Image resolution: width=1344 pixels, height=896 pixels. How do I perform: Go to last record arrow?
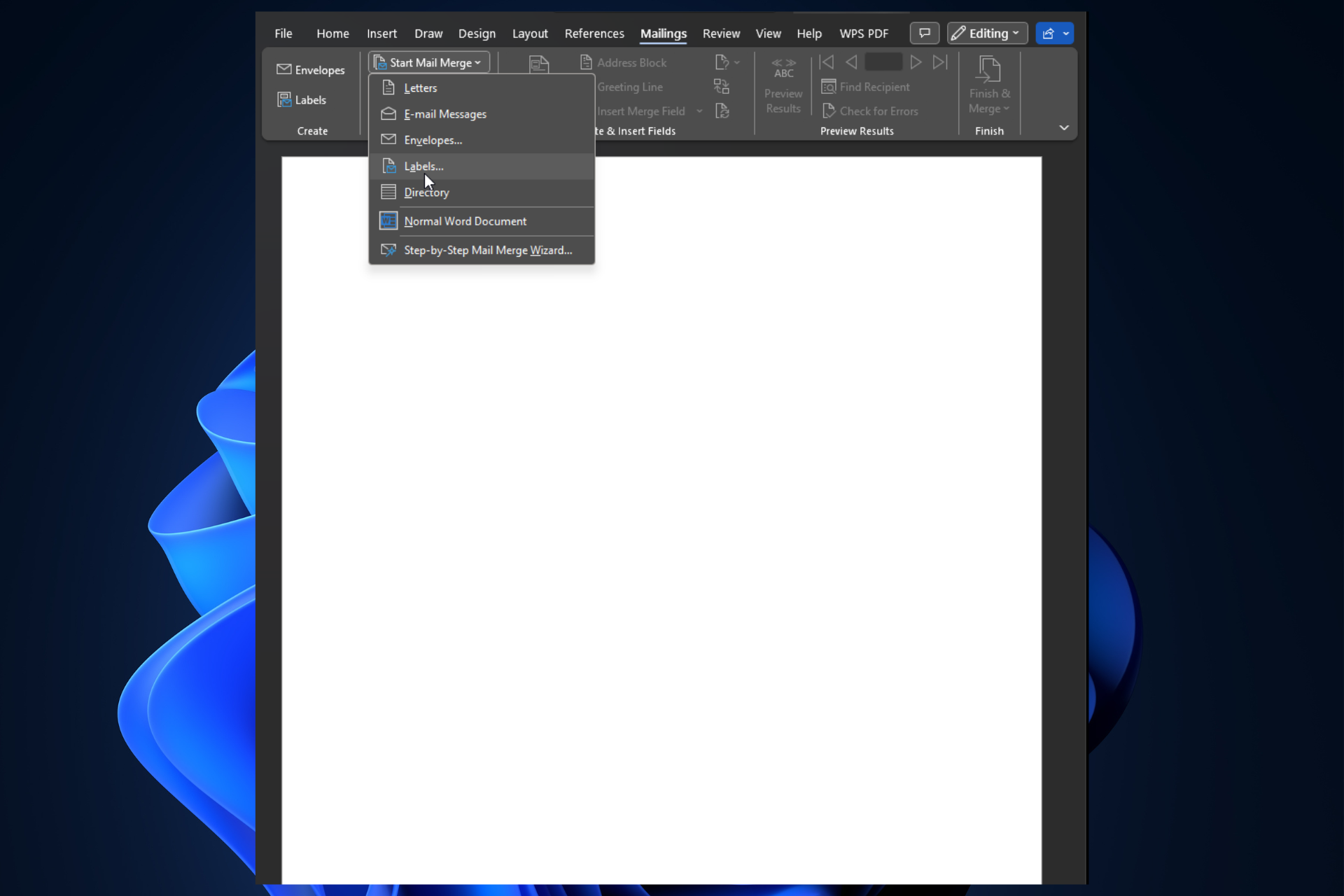[940, 62]
